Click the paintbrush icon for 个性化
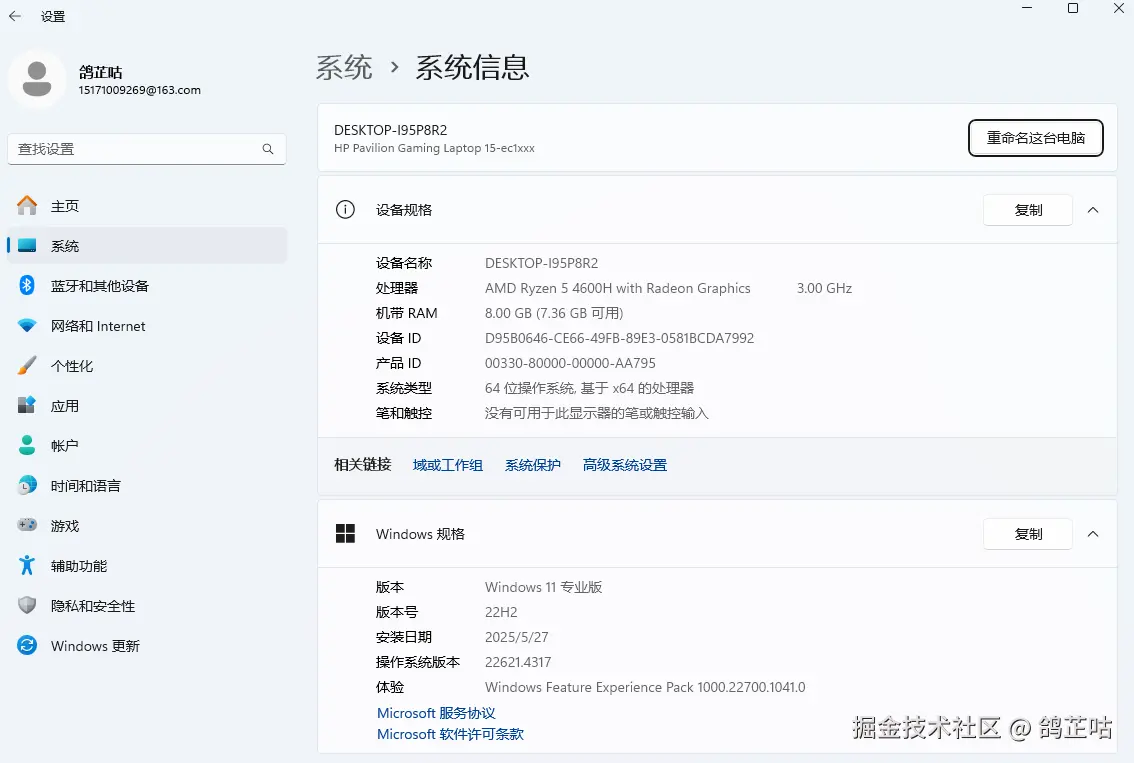Screen dimensions: 1134x763 pyautogui.click(x=27, y=365)
